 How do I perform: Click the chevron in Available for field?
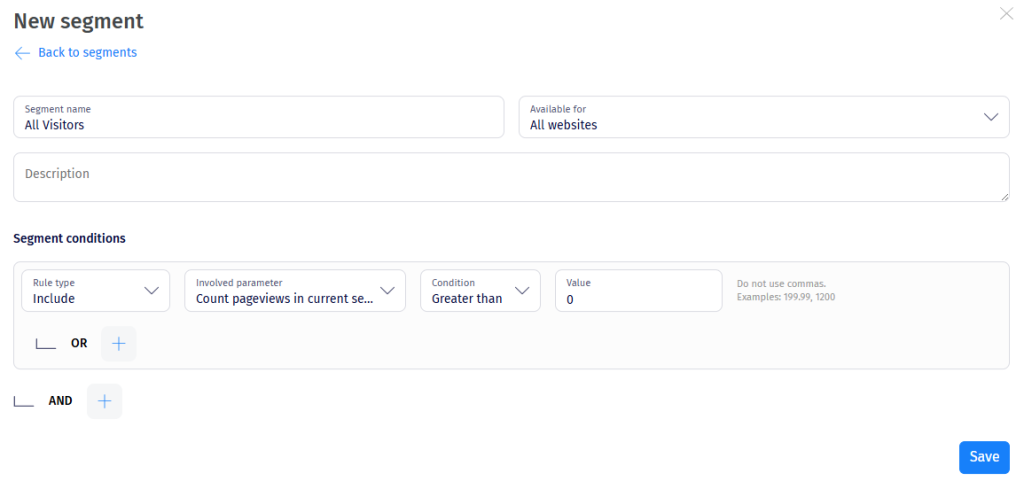[x=990, y=117]
